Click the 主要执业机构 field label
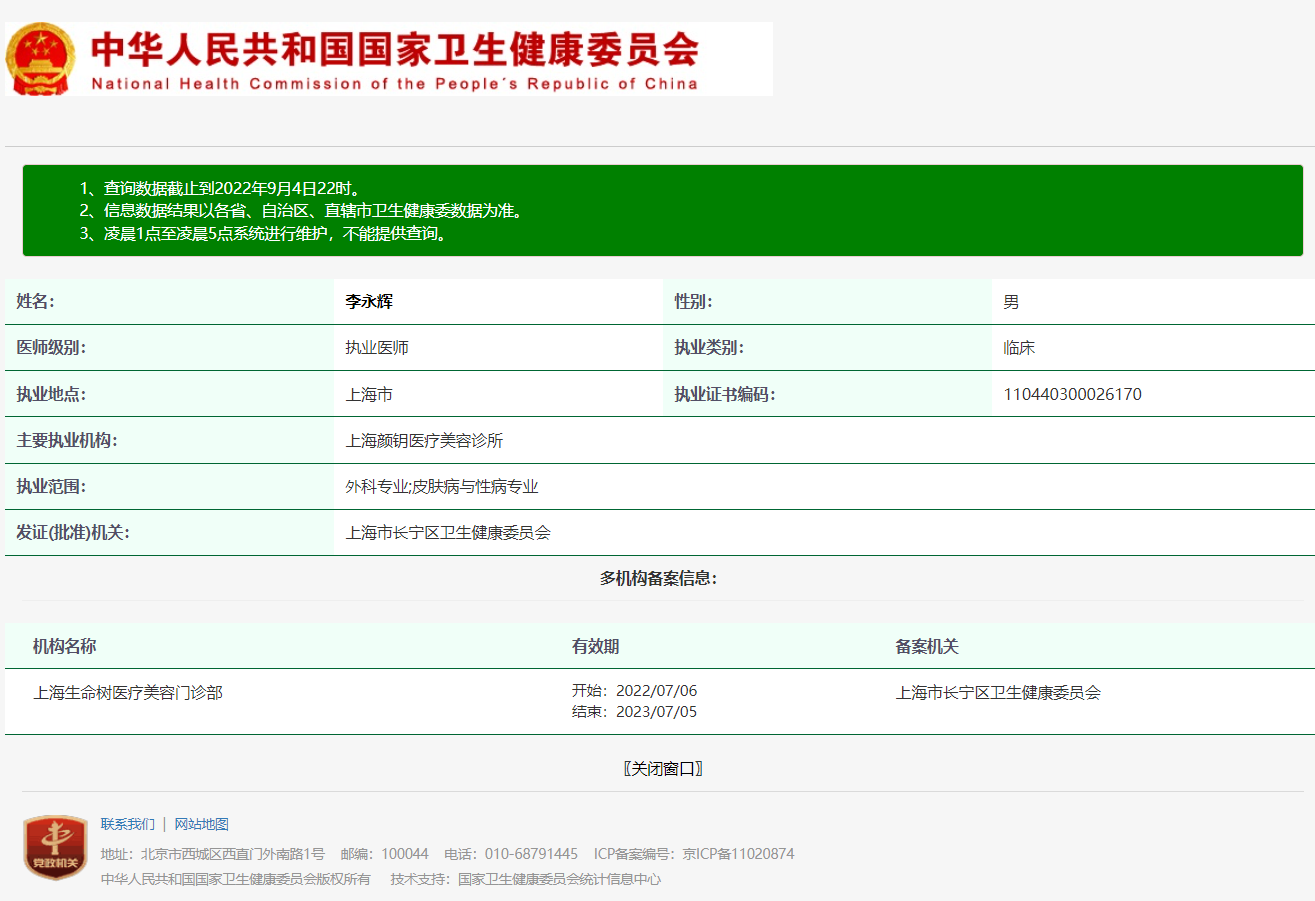The height and width of the screenshot is (901, 1315). pos(68,439)
